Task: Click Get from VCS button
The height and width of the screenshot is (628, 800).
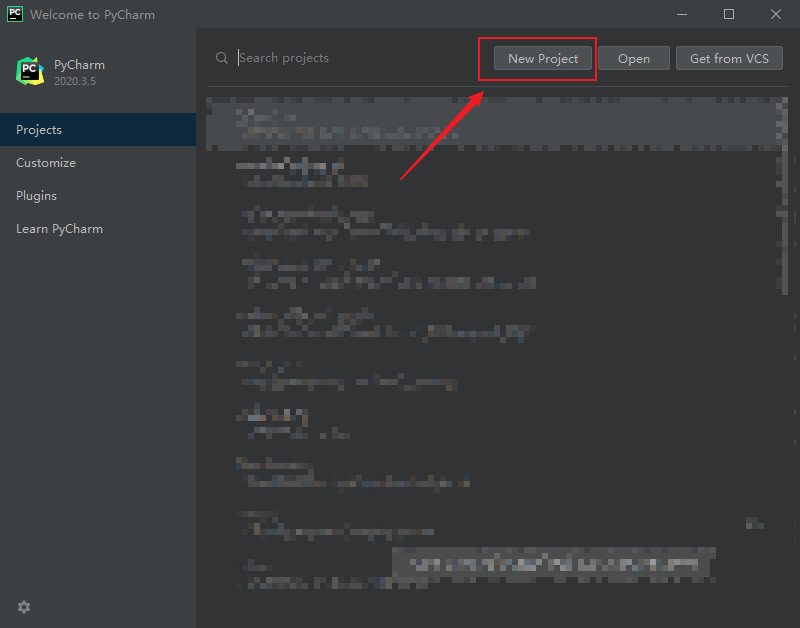Action: coord(729,58)
